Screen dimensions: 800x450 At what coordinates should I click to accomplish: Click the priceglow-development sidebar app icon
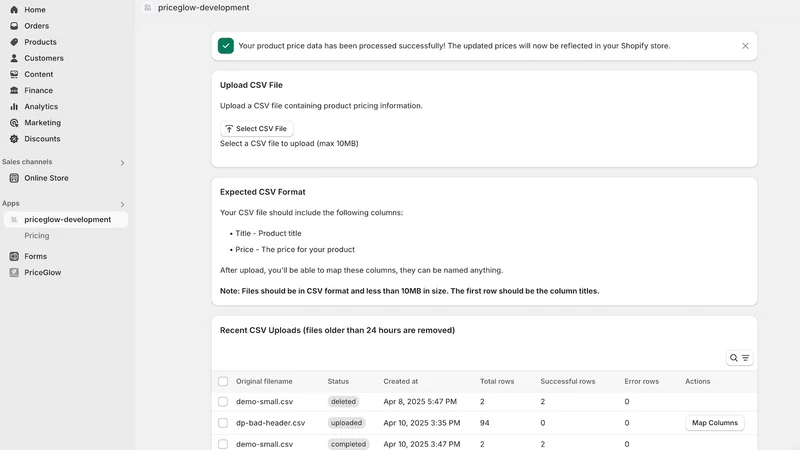point(14,219)
